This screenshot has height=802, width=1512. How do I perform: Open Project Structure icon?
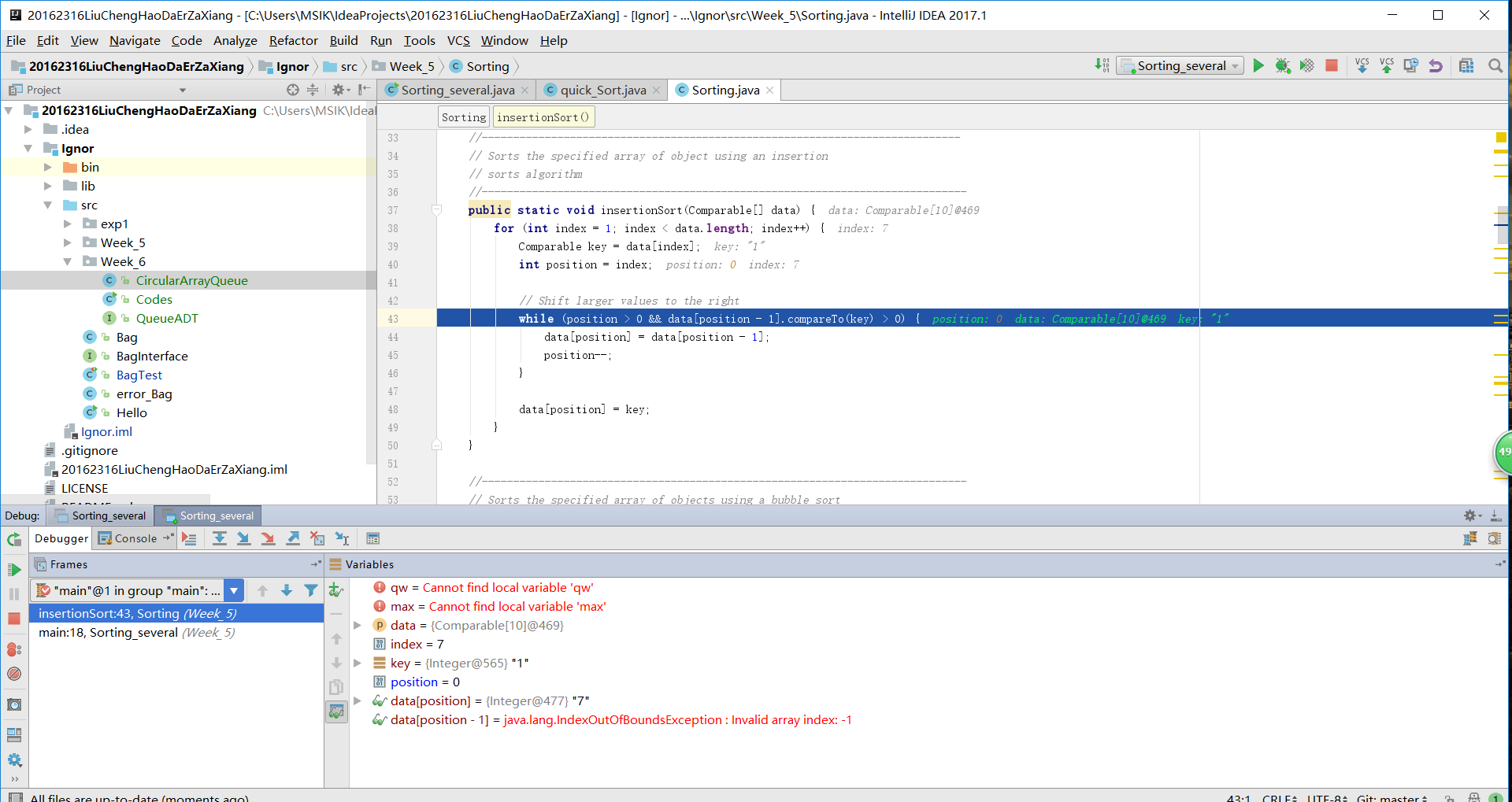click(x=1466, y=66)
